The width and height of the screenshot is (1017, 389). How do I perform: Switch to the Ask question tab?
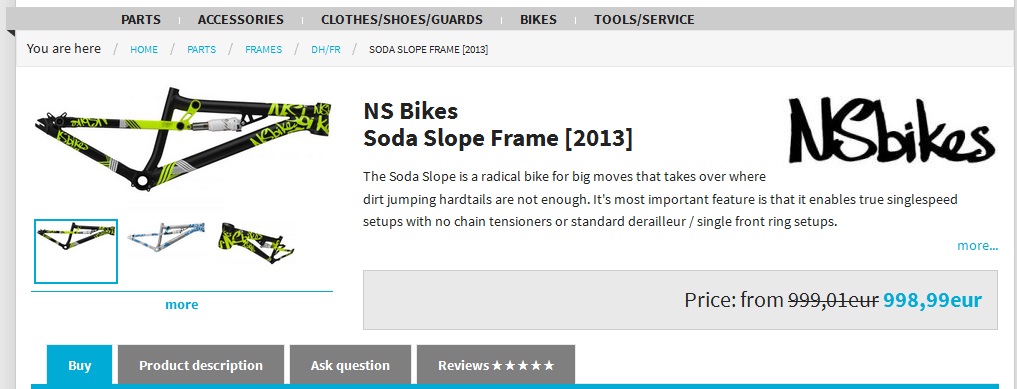pos(350,365)
